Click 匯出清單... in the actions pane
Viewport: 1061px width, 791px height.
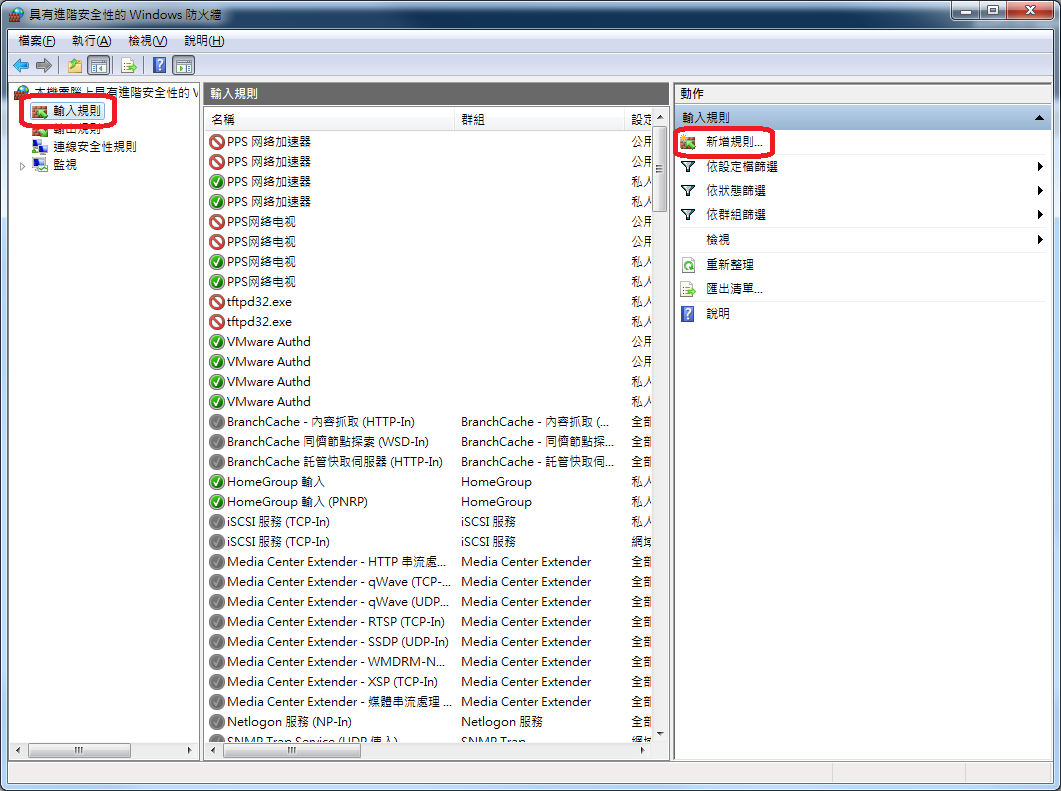(734, 289)
